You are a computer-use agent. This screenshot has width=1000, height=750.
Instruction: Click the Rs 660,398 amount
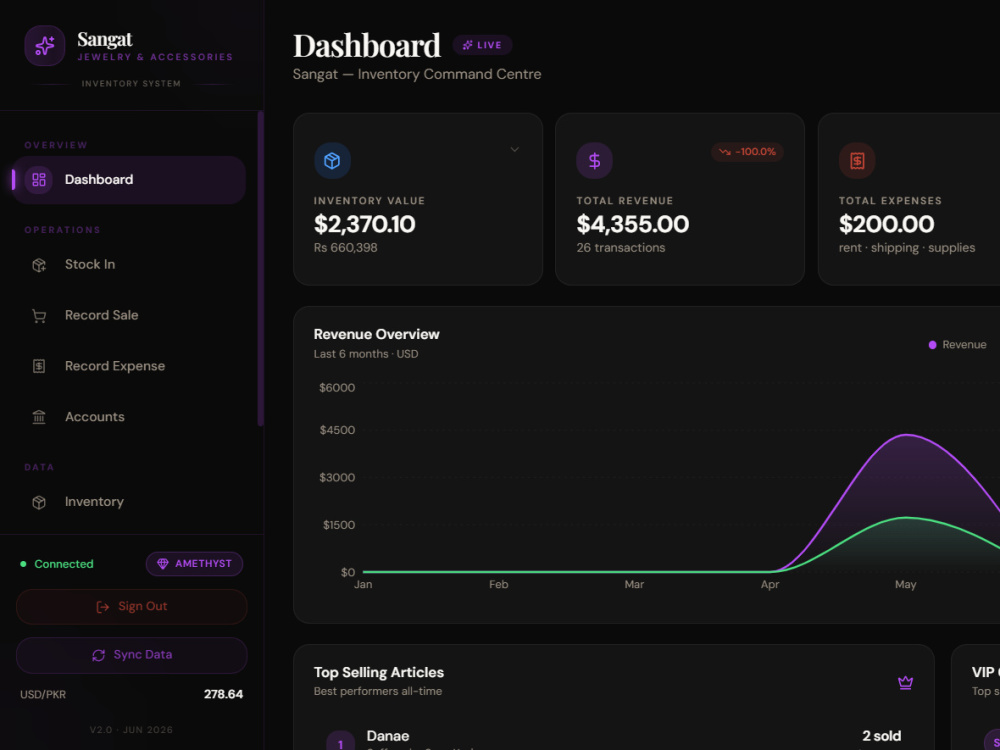point(345,247)
